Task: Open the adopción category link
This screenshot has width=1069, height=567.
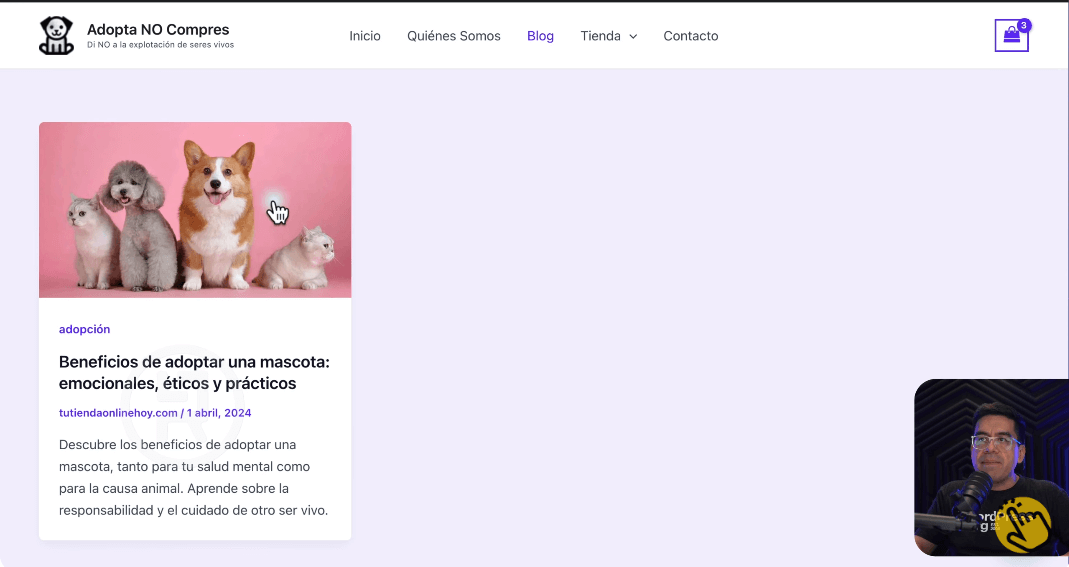Action: (85, 329)
